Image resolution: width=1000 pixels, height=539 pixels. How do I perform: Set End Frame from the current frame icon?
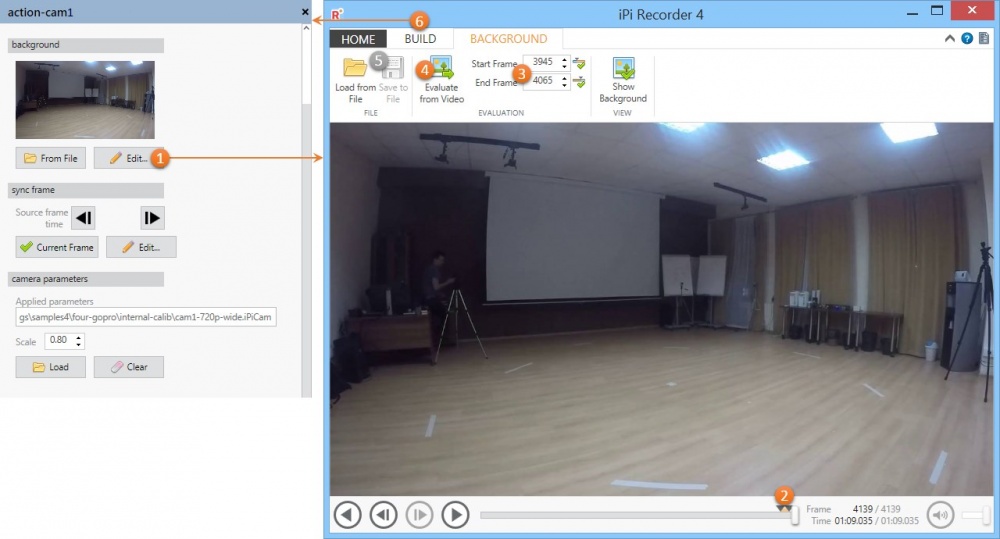coord(579,82)
